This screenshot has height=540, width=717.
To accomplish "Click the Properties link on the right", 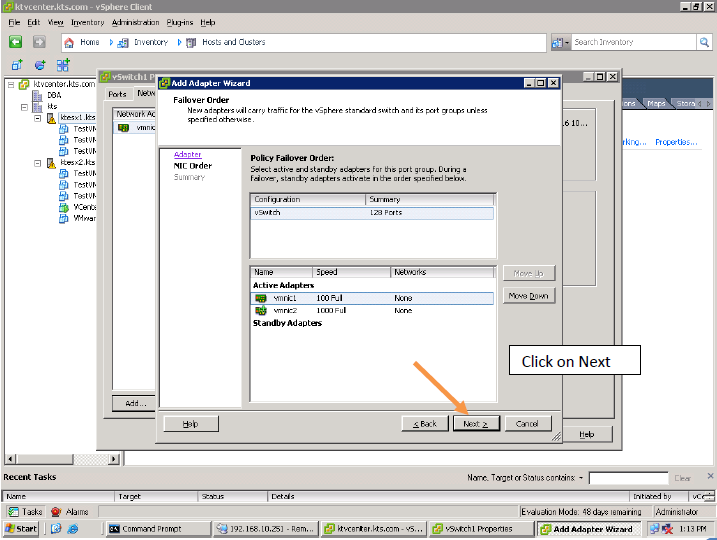I will coord(676,142).
